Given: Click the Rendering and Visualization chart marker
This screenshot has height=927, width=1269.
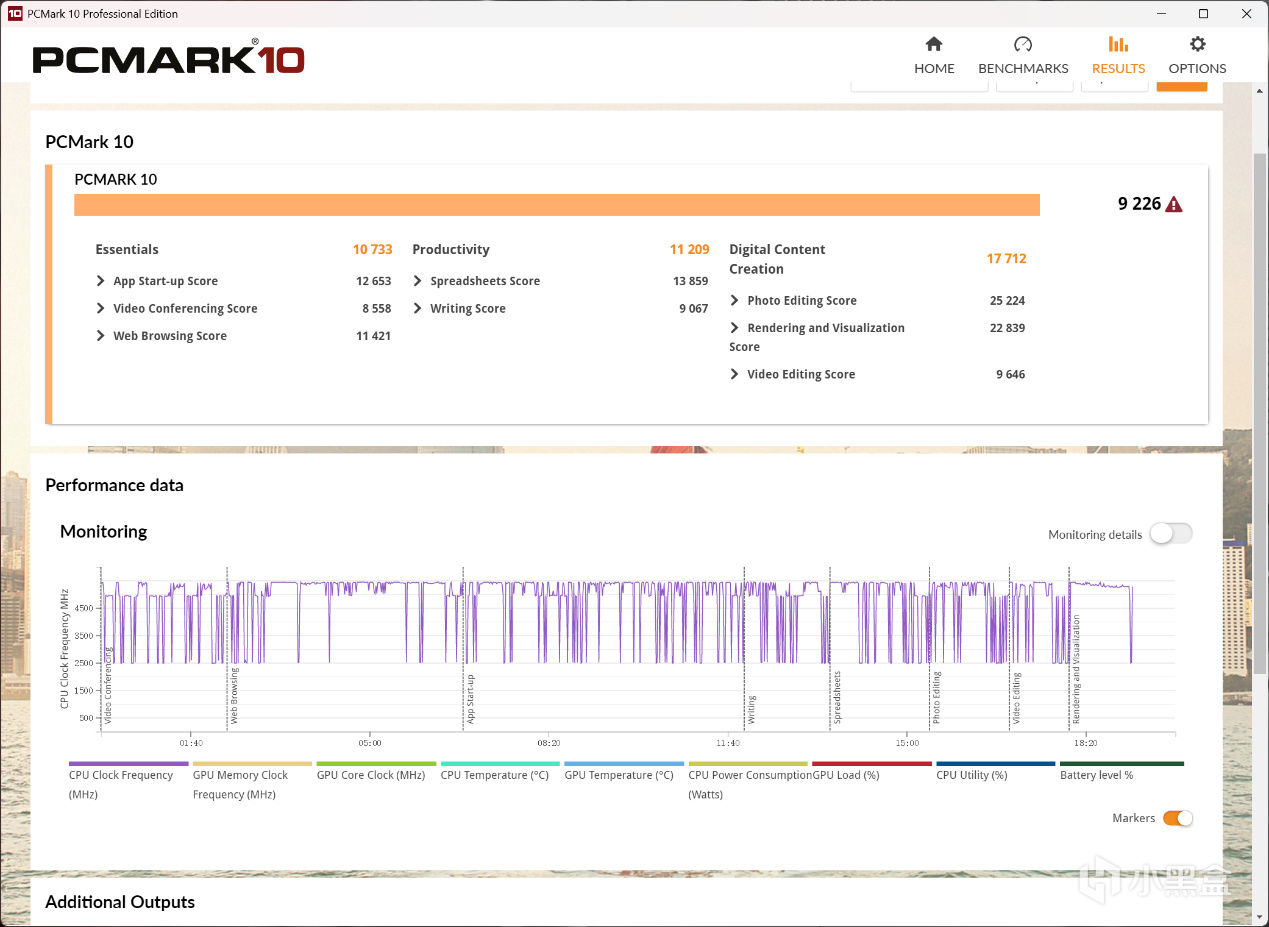Looking at the screenshot, I should [x=1076, y=669].
